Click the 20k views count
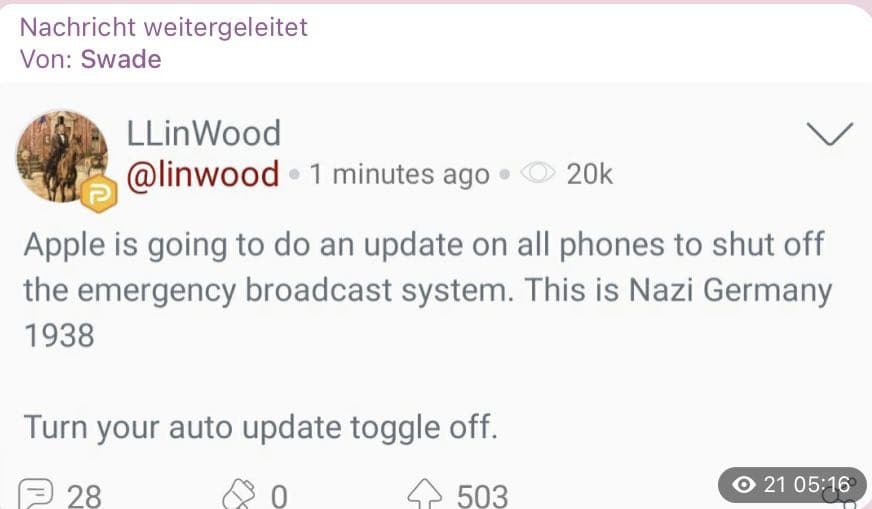The width and height of the screenshot is (872, 509). [589, 174]
